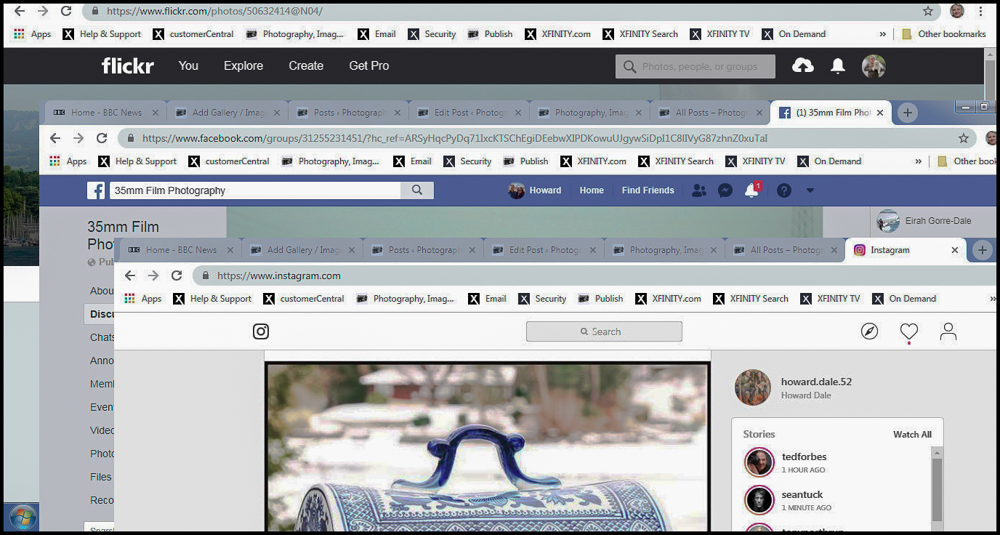Viewport: 1000px width, 535px height.
Task: Open Flickr notifications bell
Action: point(838,66)
